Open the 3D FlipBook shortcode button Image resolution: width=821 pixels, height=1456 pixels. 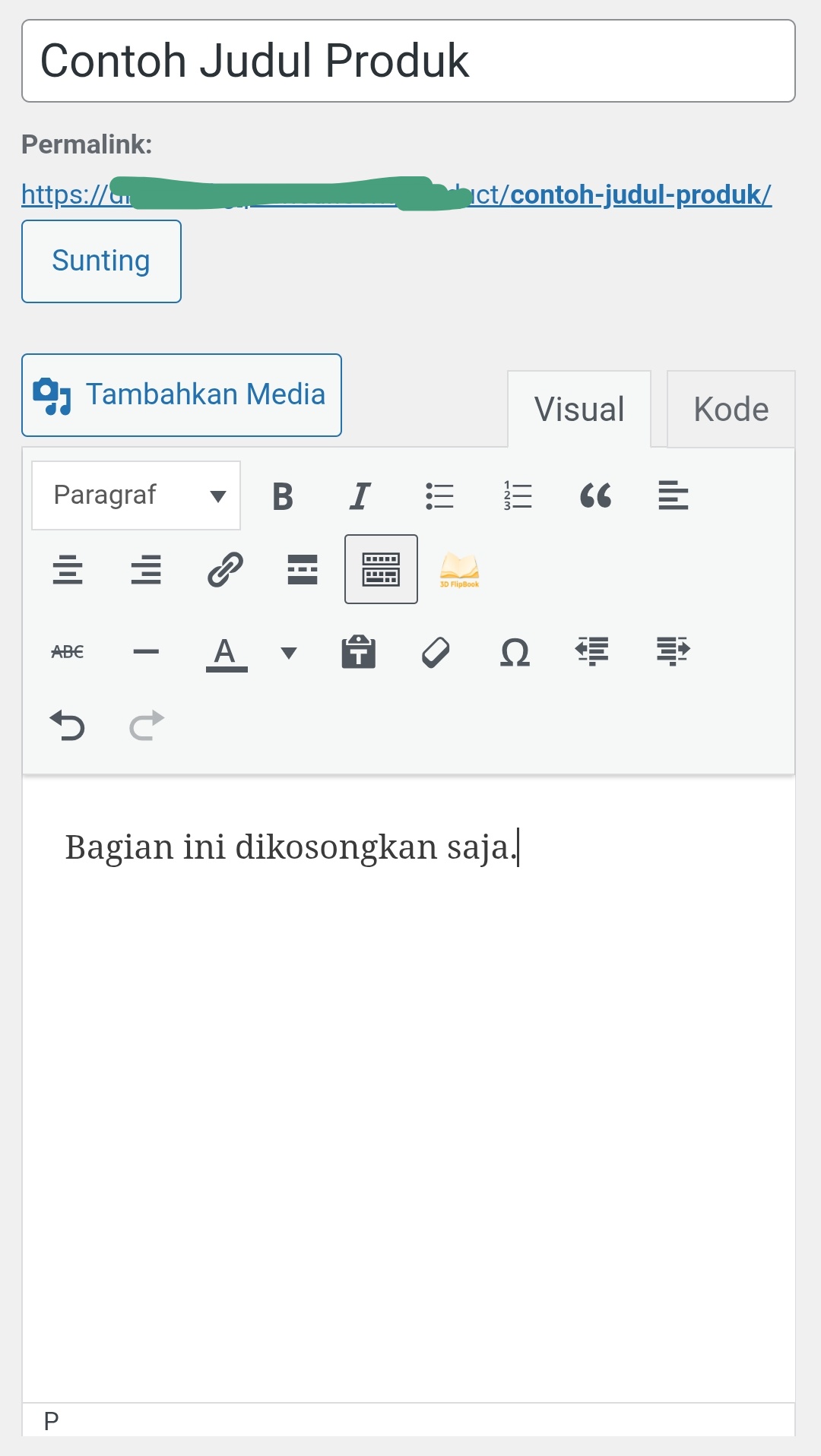[x=459, y=569]
